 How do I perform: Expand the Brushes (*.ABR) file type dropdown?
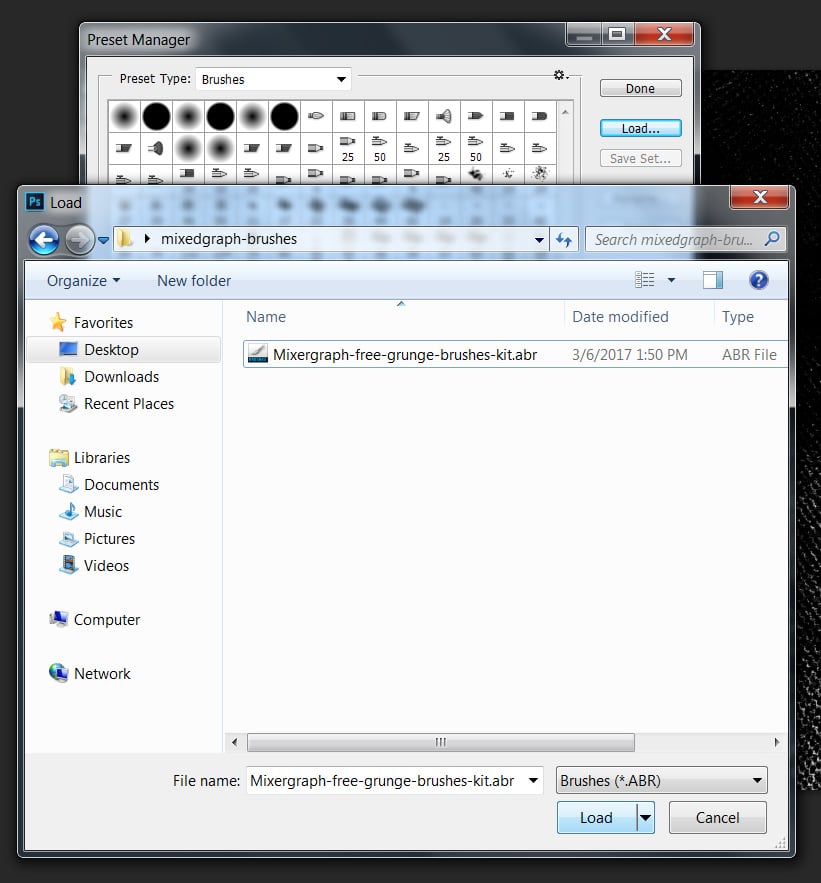coord(661,781)
